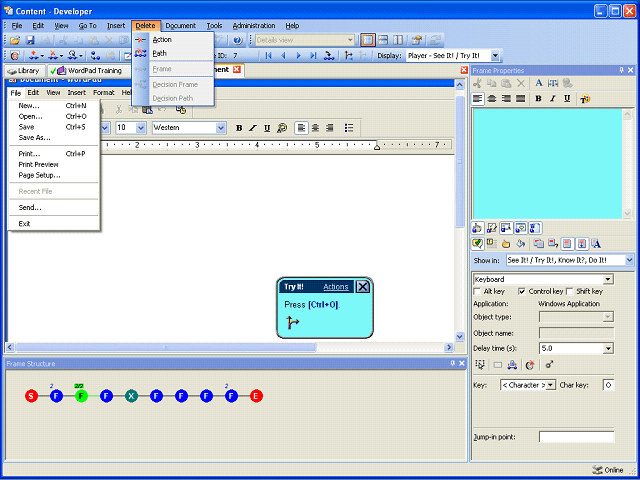Pin the Frame Structure panel
This screenshot has height=480, width=640.
pos(453,363)
